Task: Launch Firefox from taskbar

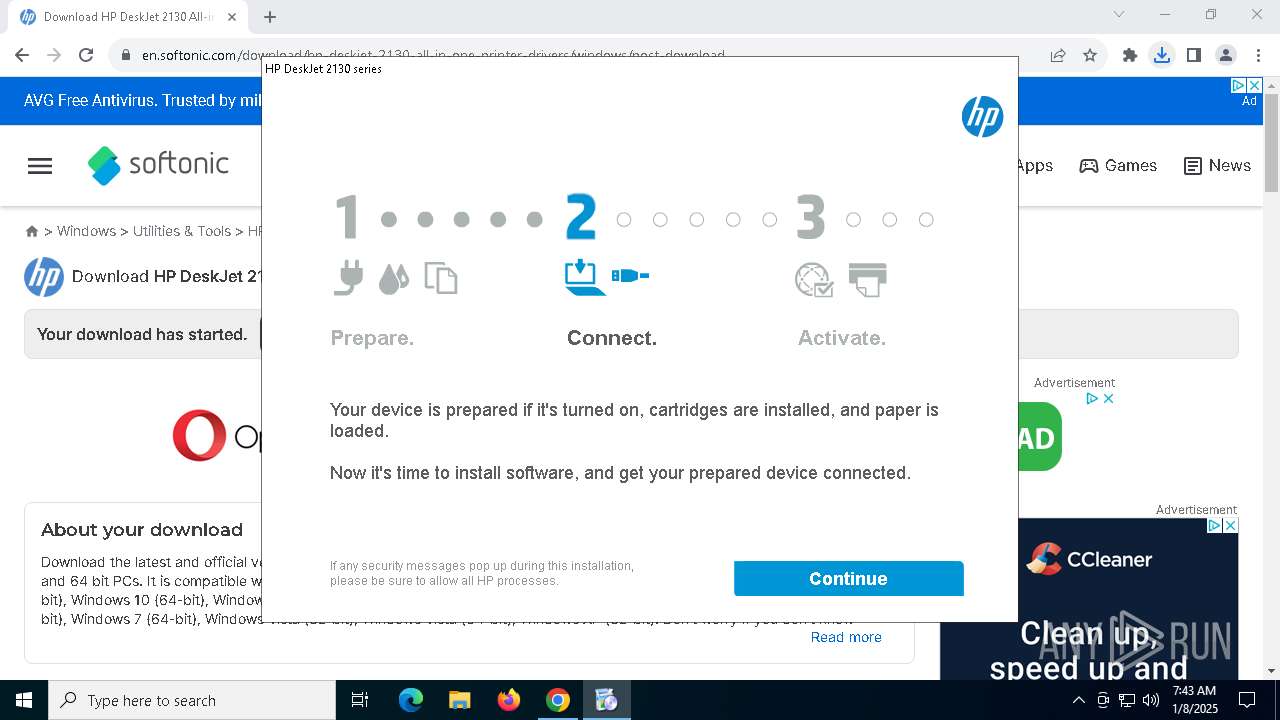Action: pyautogui.click(x=508, y=700)
